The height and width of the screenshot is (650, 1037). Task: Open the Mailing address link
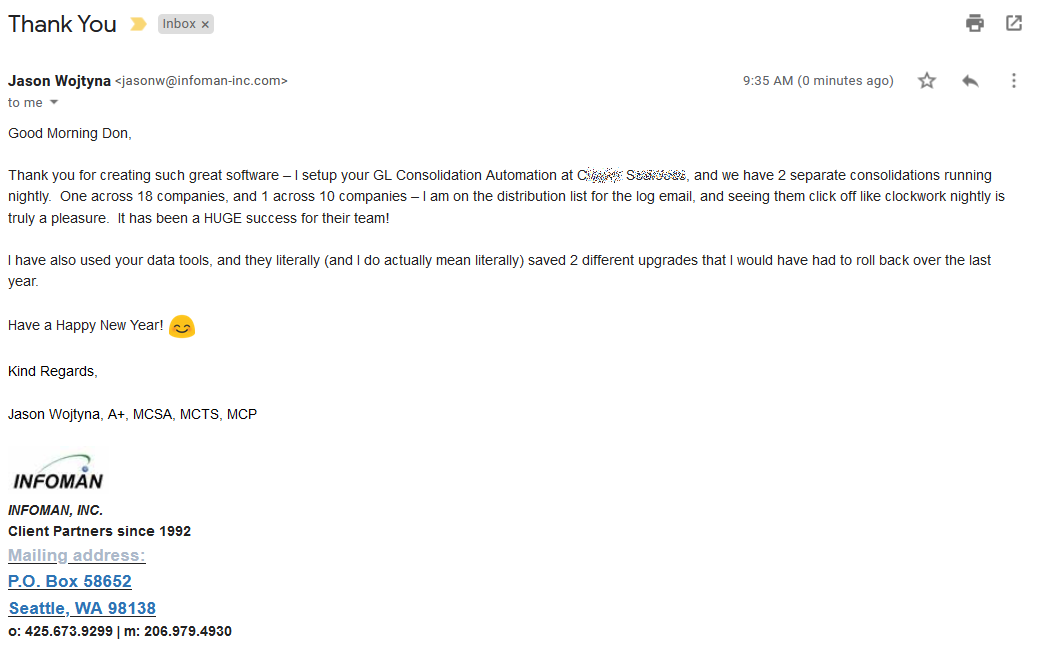coord(77,555)
